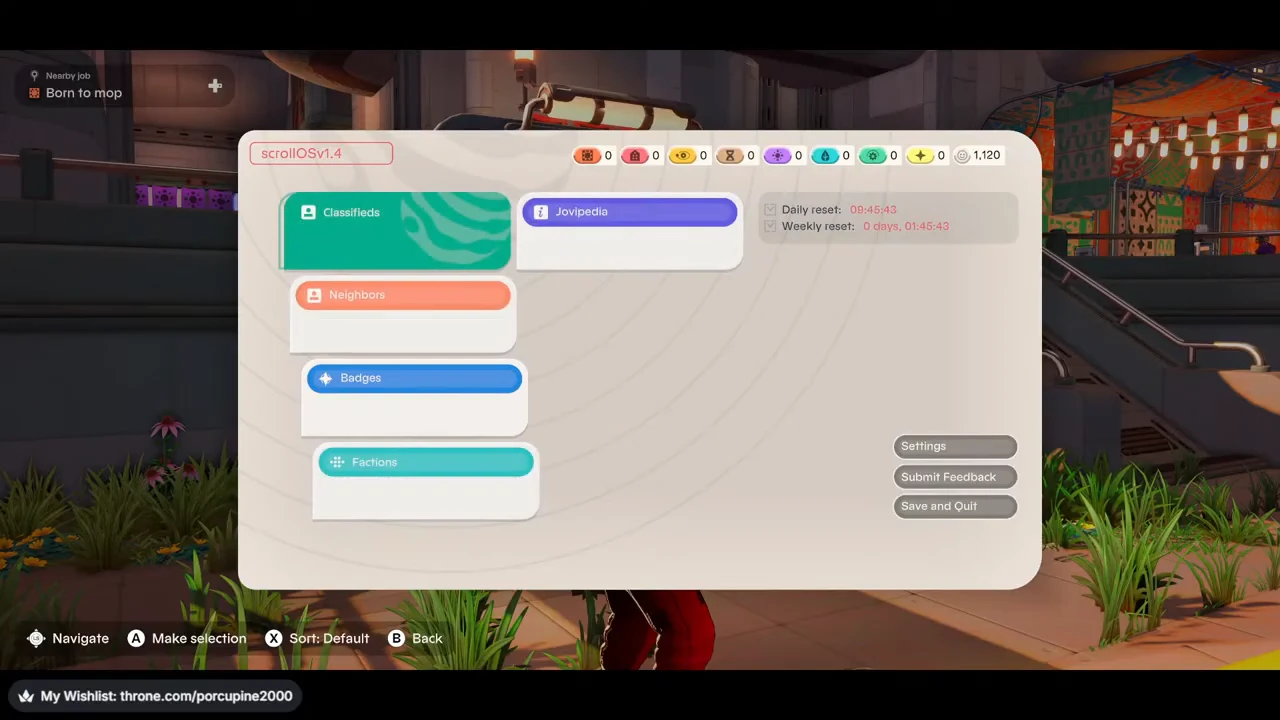This screenshot has width=1280, height=720.
Task: Choose Save and Quit
Action: click(955, 506)
